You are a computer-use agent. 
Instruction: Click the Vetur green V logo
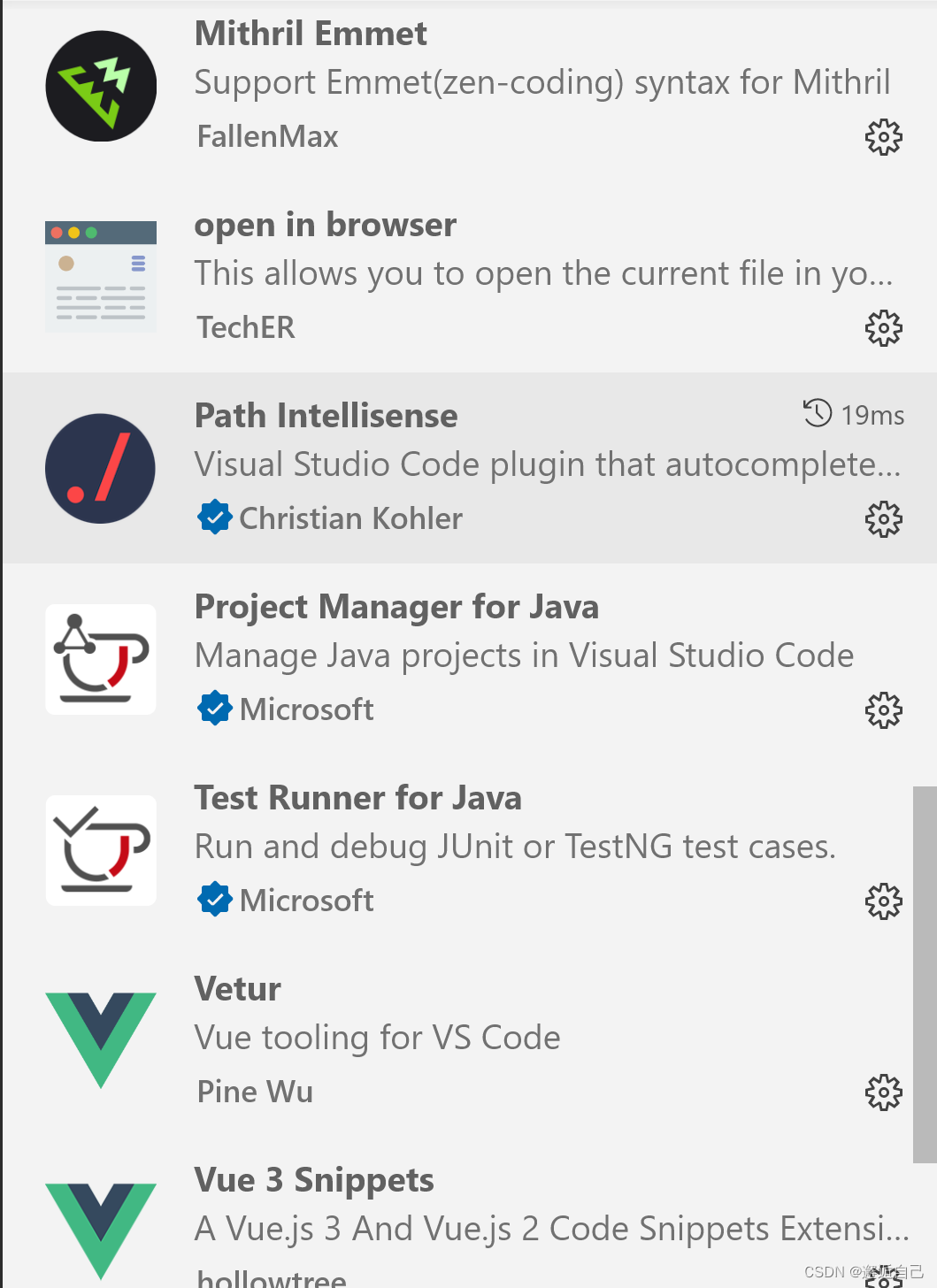pyautogui.click(x=101, y=1039)
